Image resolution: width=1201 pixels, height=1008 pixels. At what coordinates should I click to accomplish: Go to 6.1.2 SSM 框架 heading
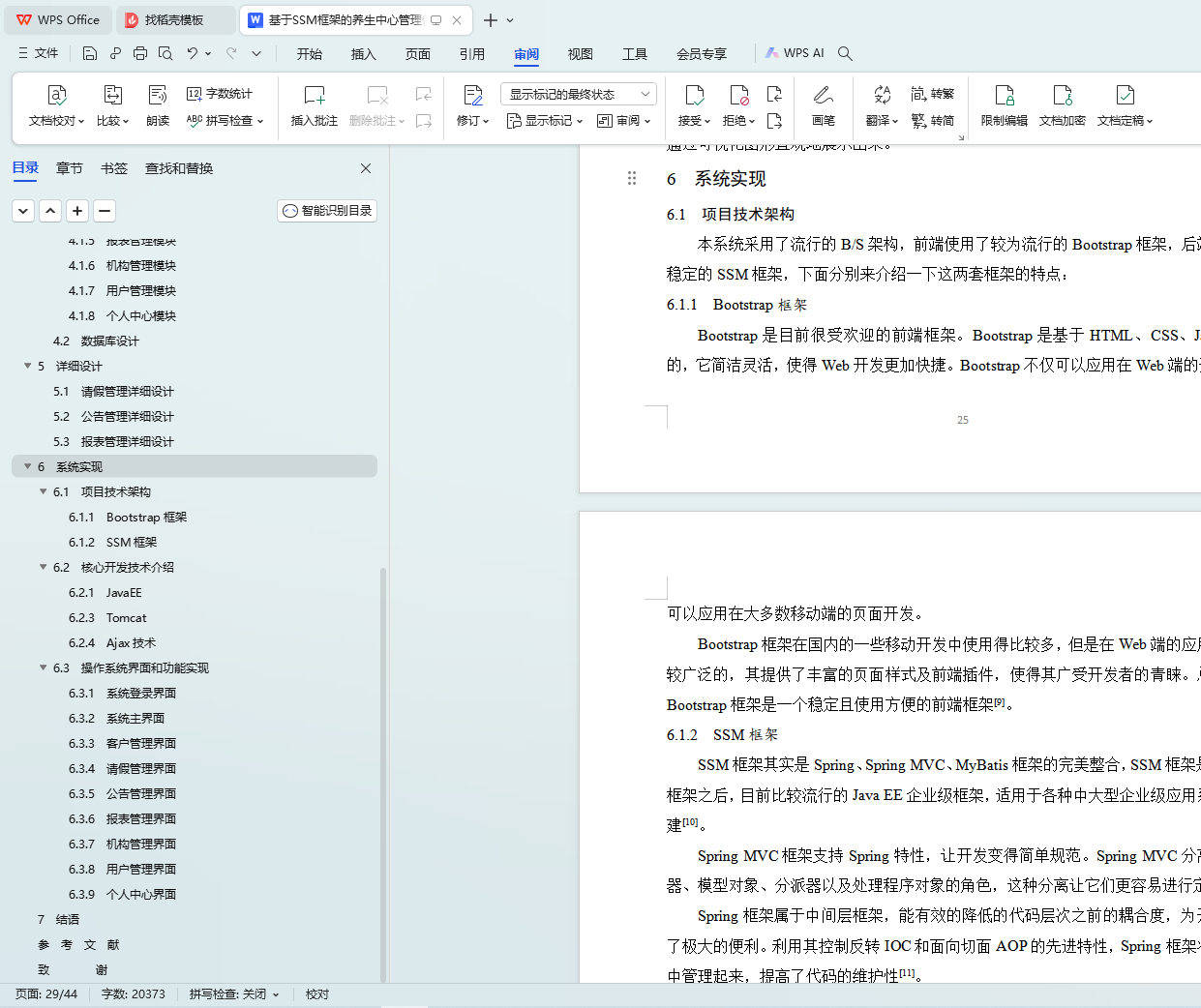point(112,543)
